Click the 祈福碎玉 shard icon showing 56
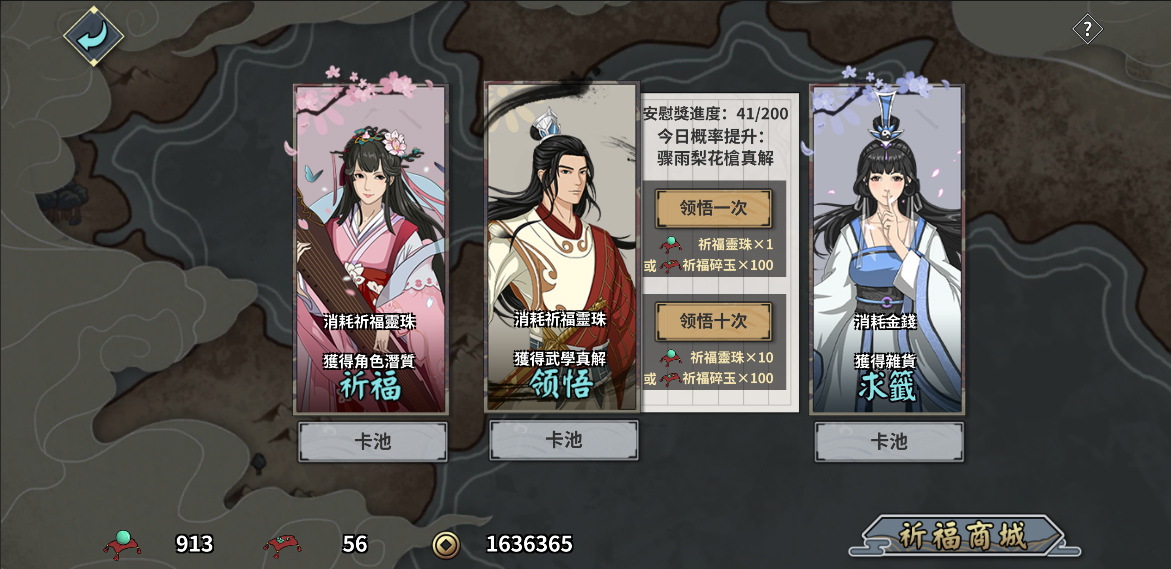The height and width of the screenshot is (569, 1171). tap(282, 545)
